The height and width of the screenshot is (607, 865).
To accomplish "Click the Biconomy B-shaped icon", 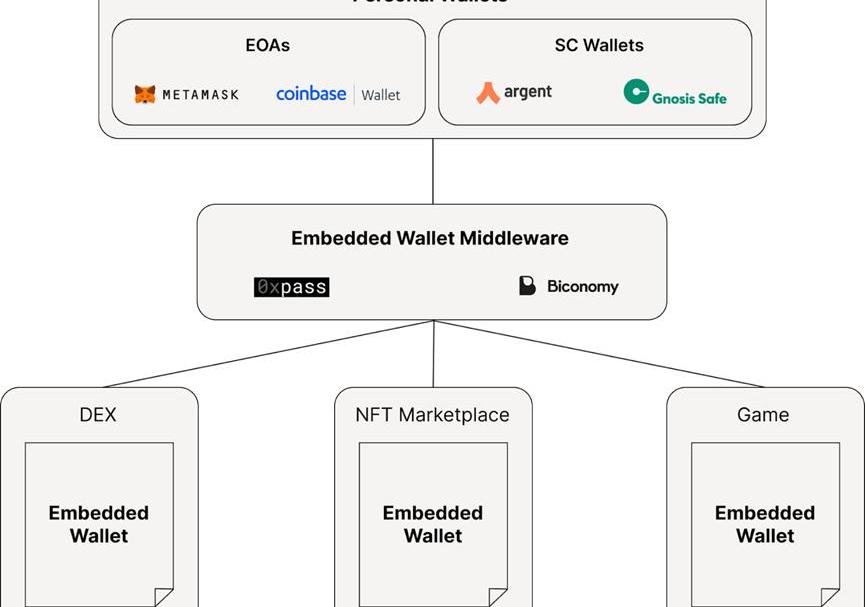I will [x=528, y=286].
